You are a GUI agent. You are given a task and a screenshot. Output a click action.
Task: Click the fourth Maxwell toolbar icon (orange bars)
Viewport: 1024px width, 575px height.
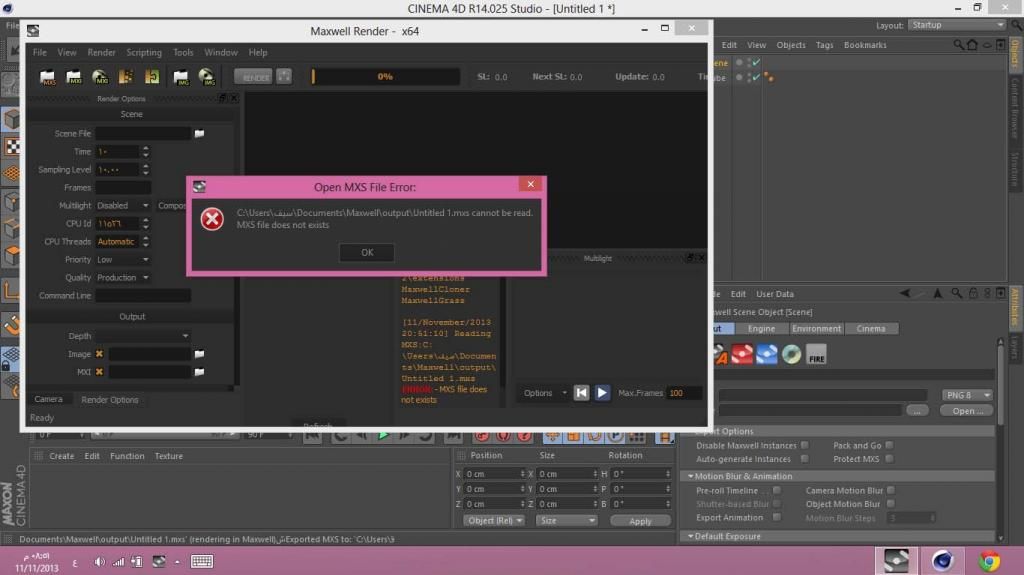(x=125, y=77)
